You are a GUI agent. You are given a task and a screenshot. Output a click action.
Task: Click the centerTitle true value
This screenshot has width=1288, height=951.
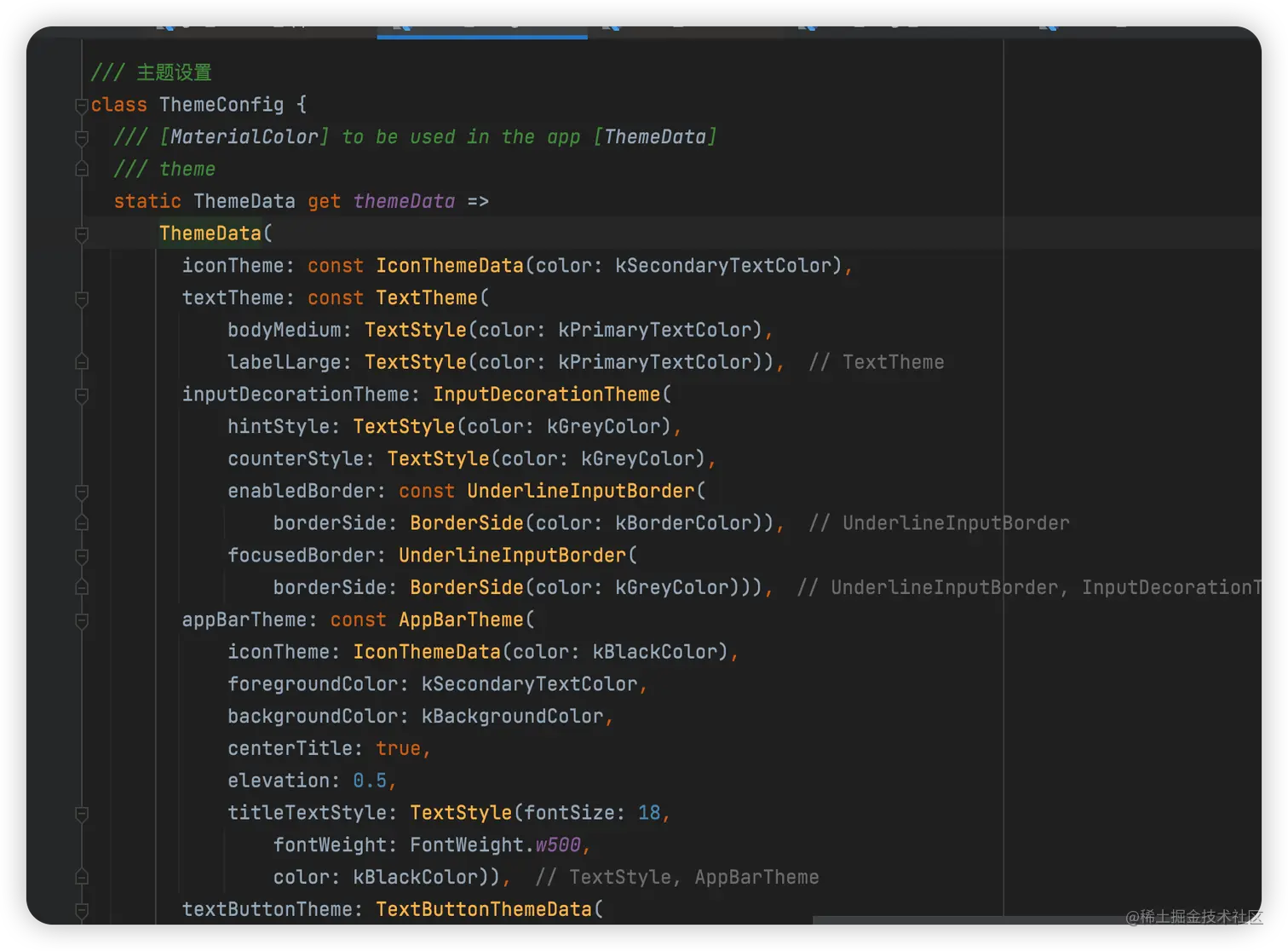(398, 749)
